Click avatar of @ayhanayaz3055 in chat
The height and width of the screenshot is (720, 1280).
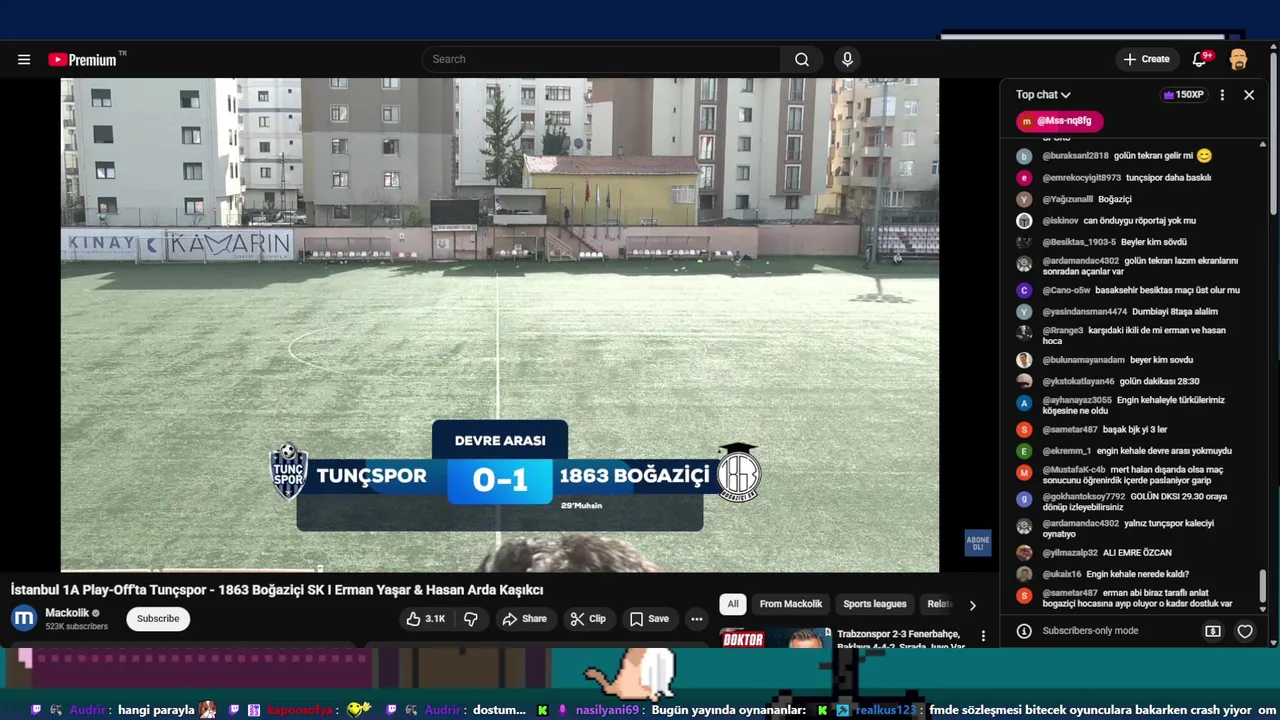1024,403
